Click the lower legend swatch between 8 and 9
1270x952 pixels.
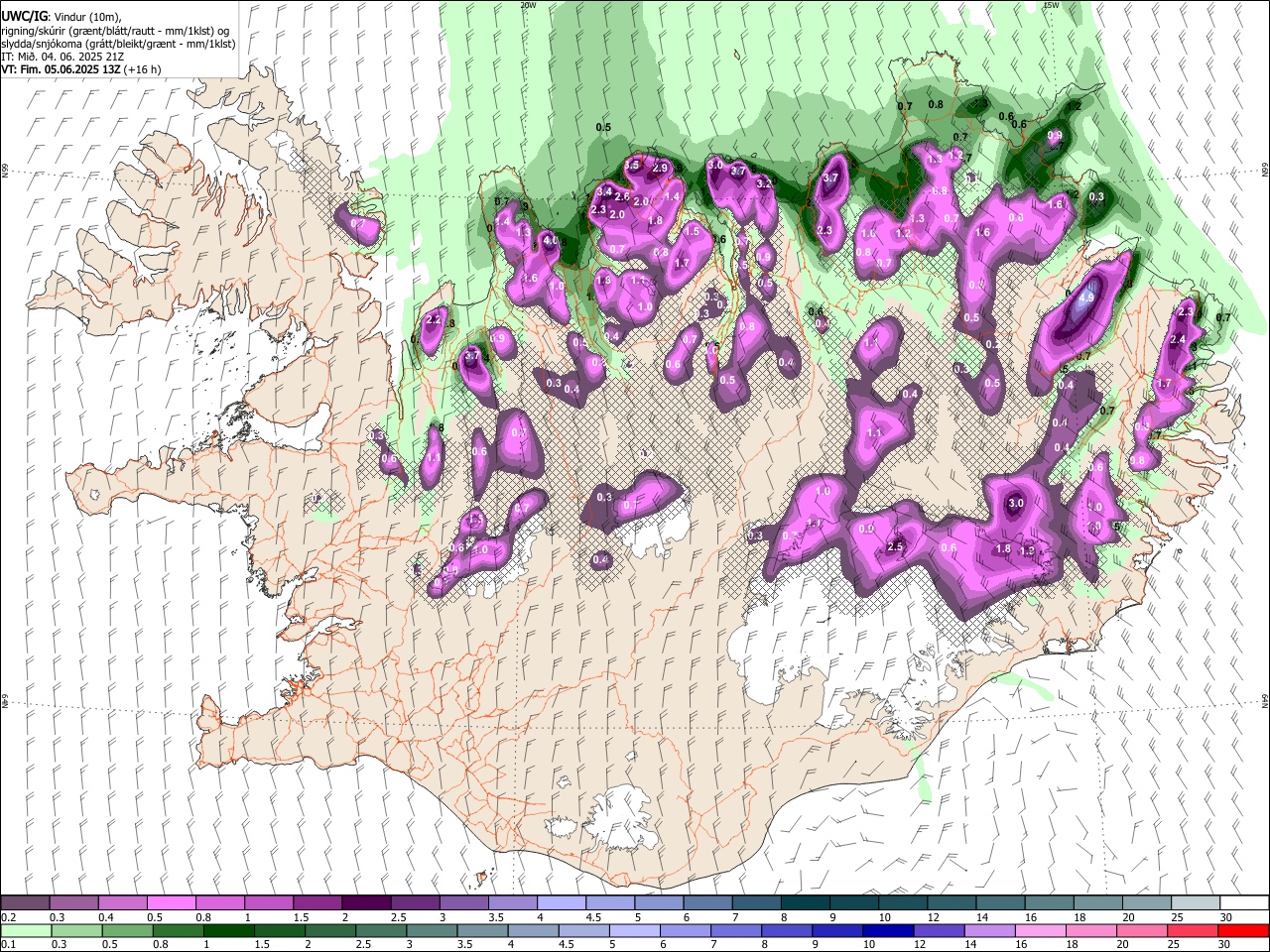(x=787, y=930)
